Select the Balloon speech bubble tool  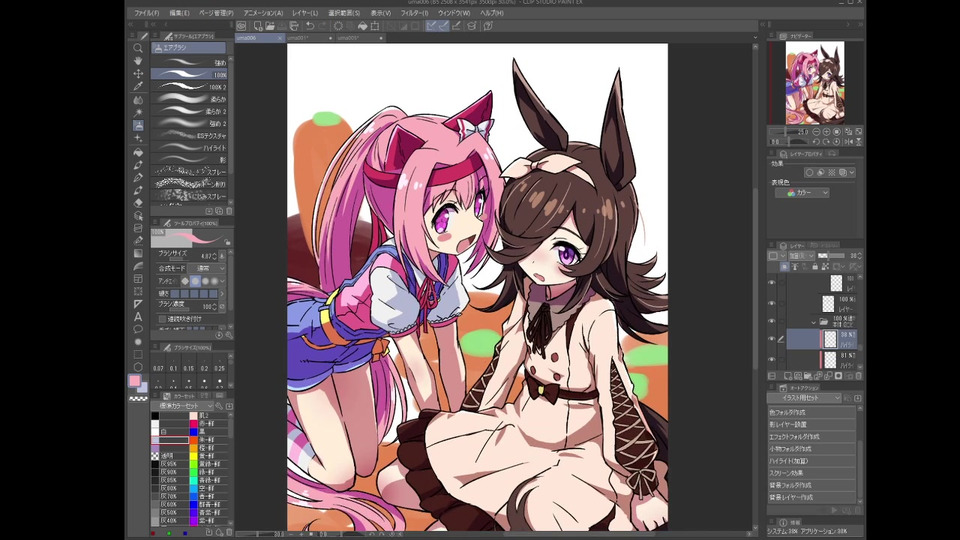point(138,329)
